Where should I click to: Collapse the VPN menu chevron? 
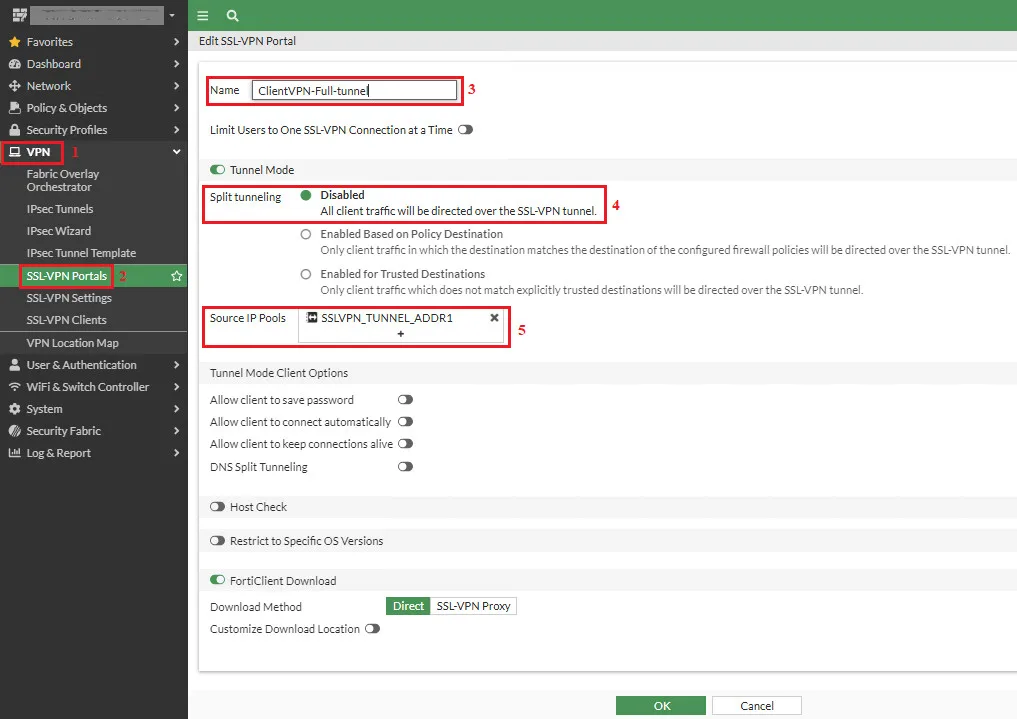(176, 152)
